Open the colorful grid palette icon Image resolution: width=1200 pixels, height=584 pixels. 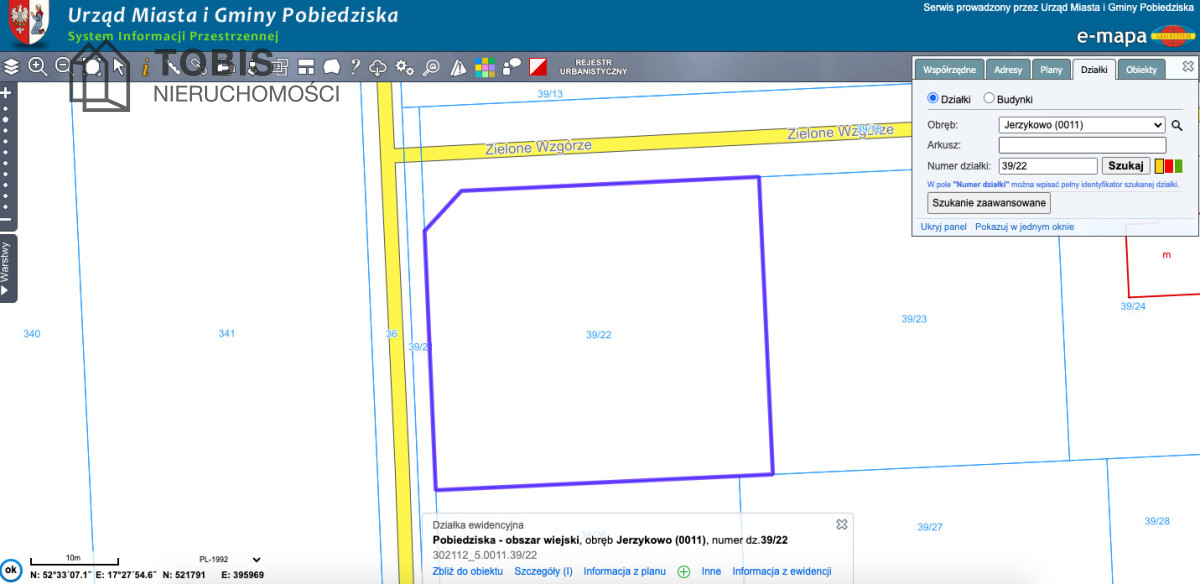(x=485, y=67)
